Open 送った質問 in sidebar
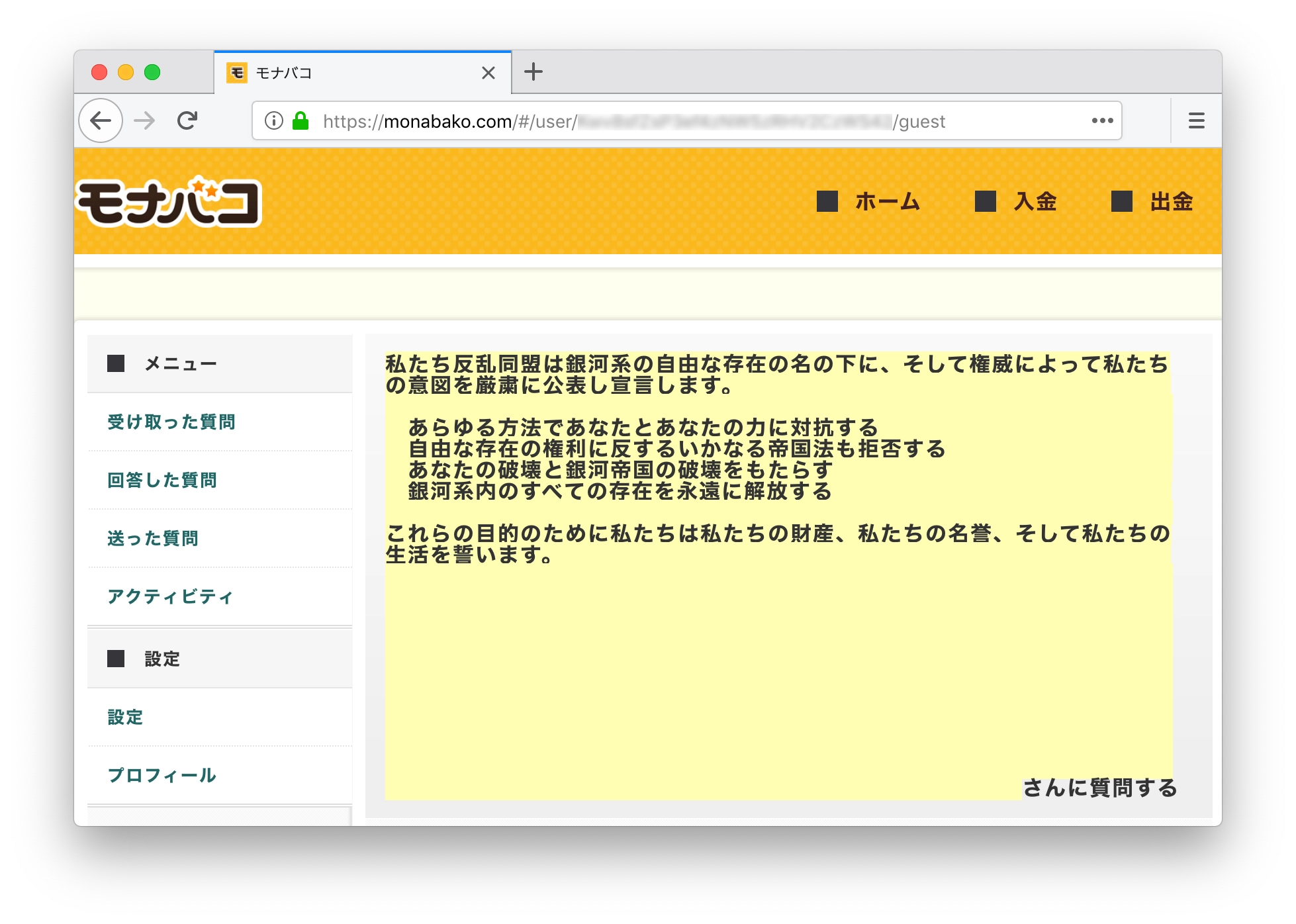Viewport: 1296px width, 924px height. click(x=153, y=539)
